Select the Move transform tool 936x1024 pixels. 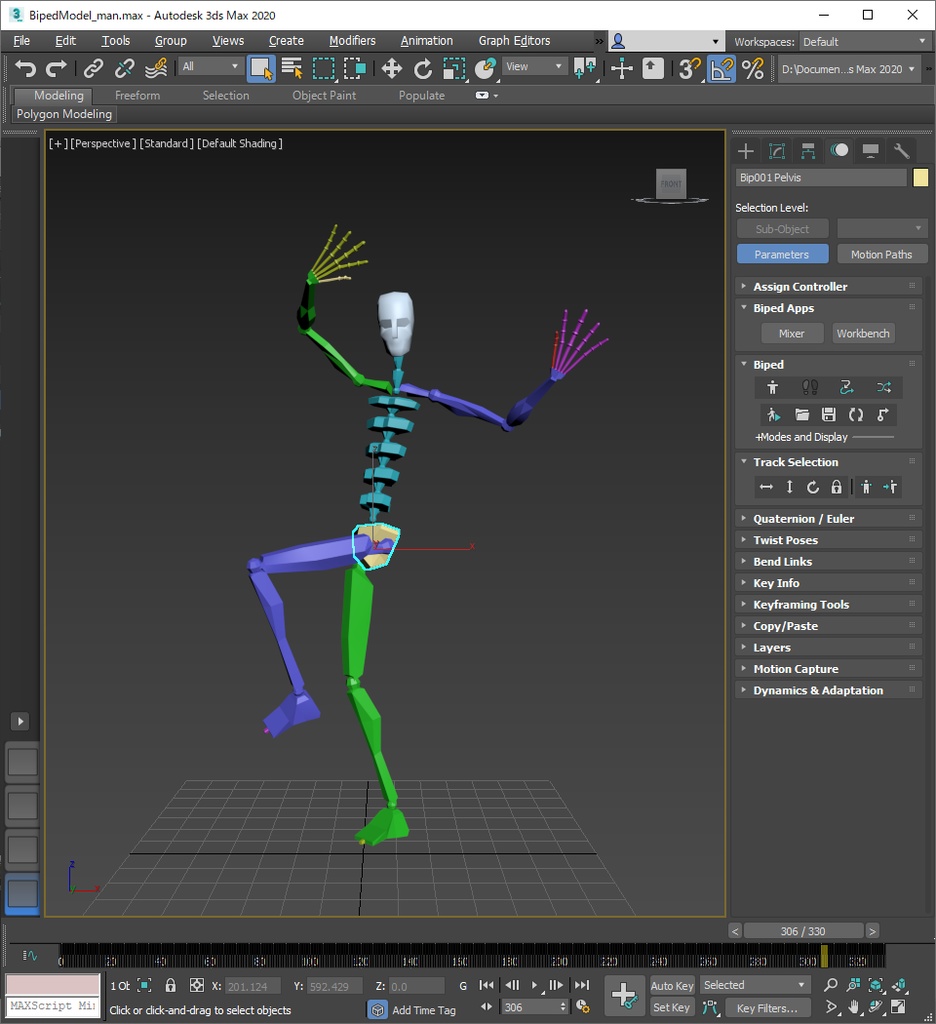[x=391, y=68]
